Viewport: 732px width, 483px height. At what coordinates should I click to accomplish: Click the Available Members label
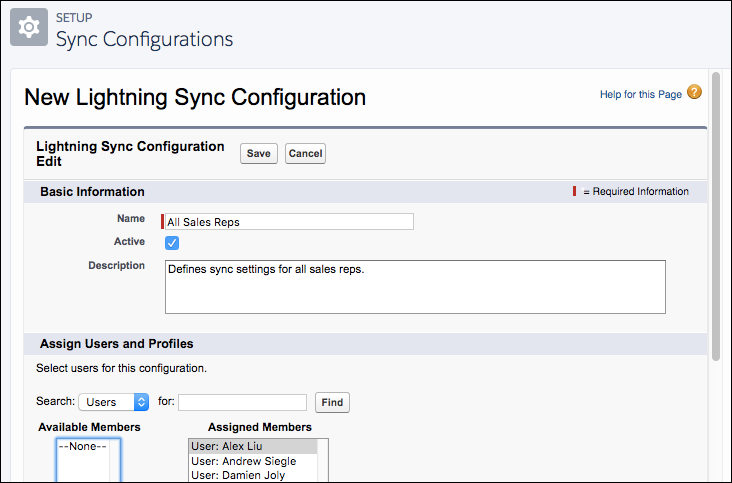(x=89, y=427)
